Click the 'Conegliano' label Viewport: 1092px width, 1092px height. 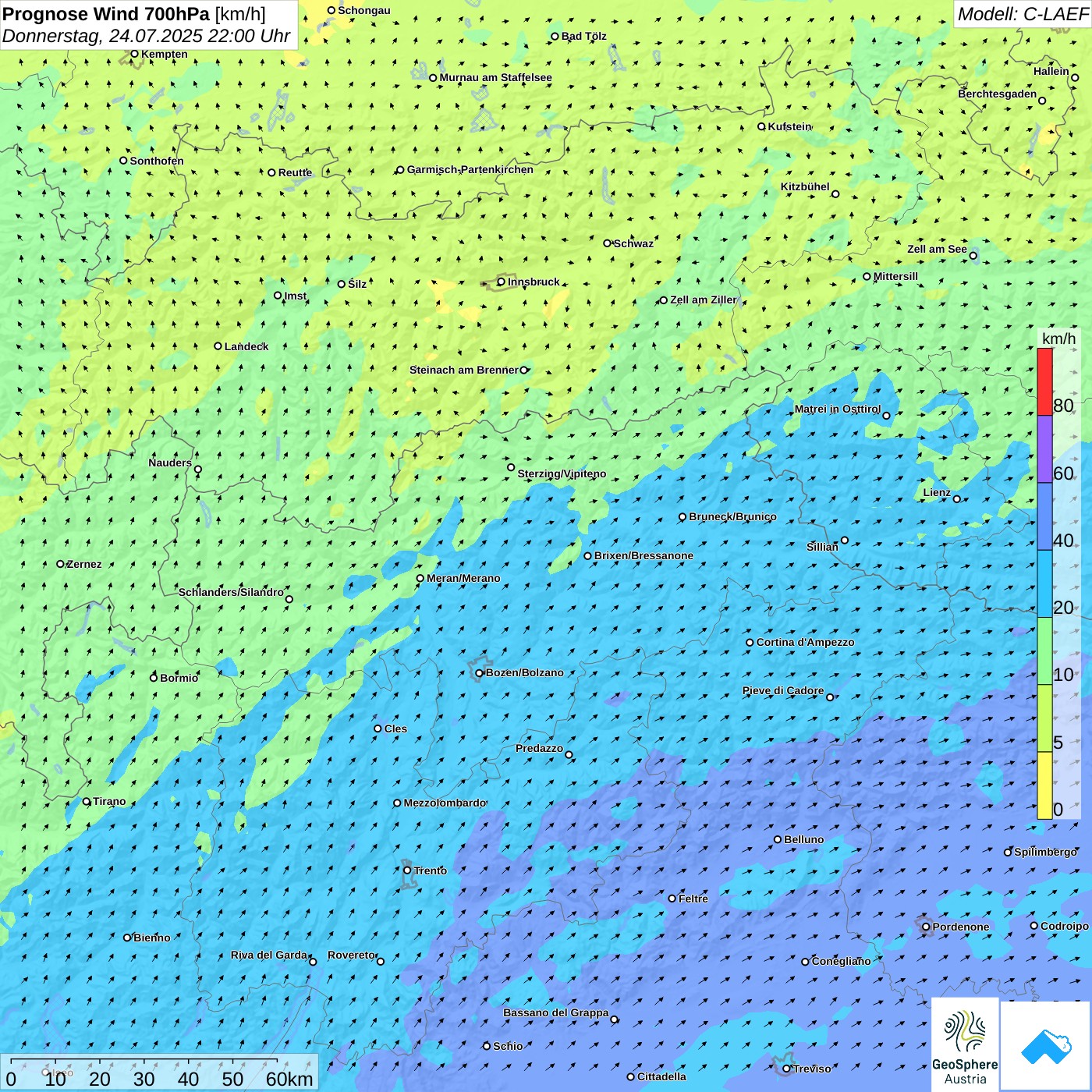click(x=841, y=961)
